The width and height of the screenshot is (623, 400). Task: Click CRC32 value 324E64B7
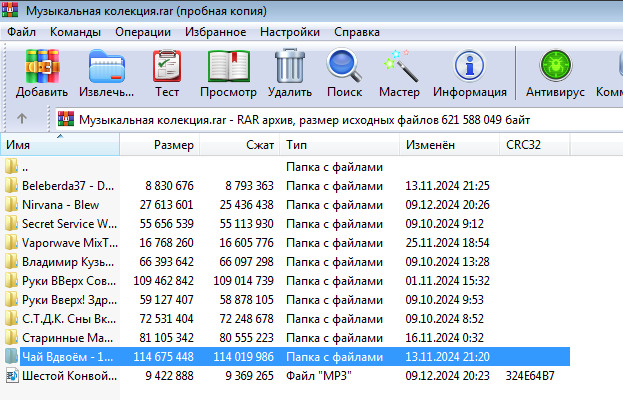pyautogui.click(x=530, y=375)
